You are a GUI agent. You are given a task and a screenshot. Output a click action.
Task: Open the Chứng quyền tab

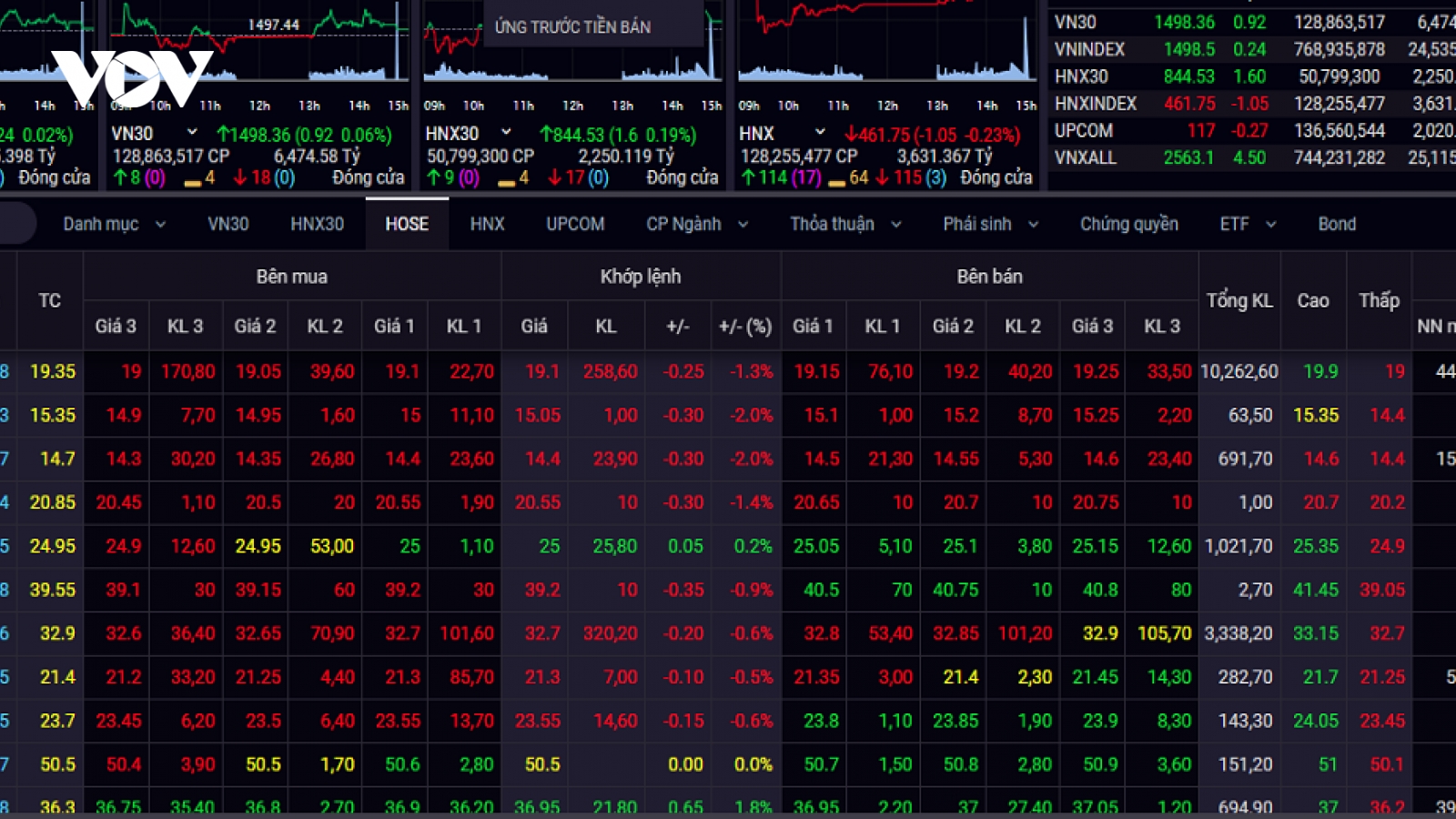pos(1128,224)
